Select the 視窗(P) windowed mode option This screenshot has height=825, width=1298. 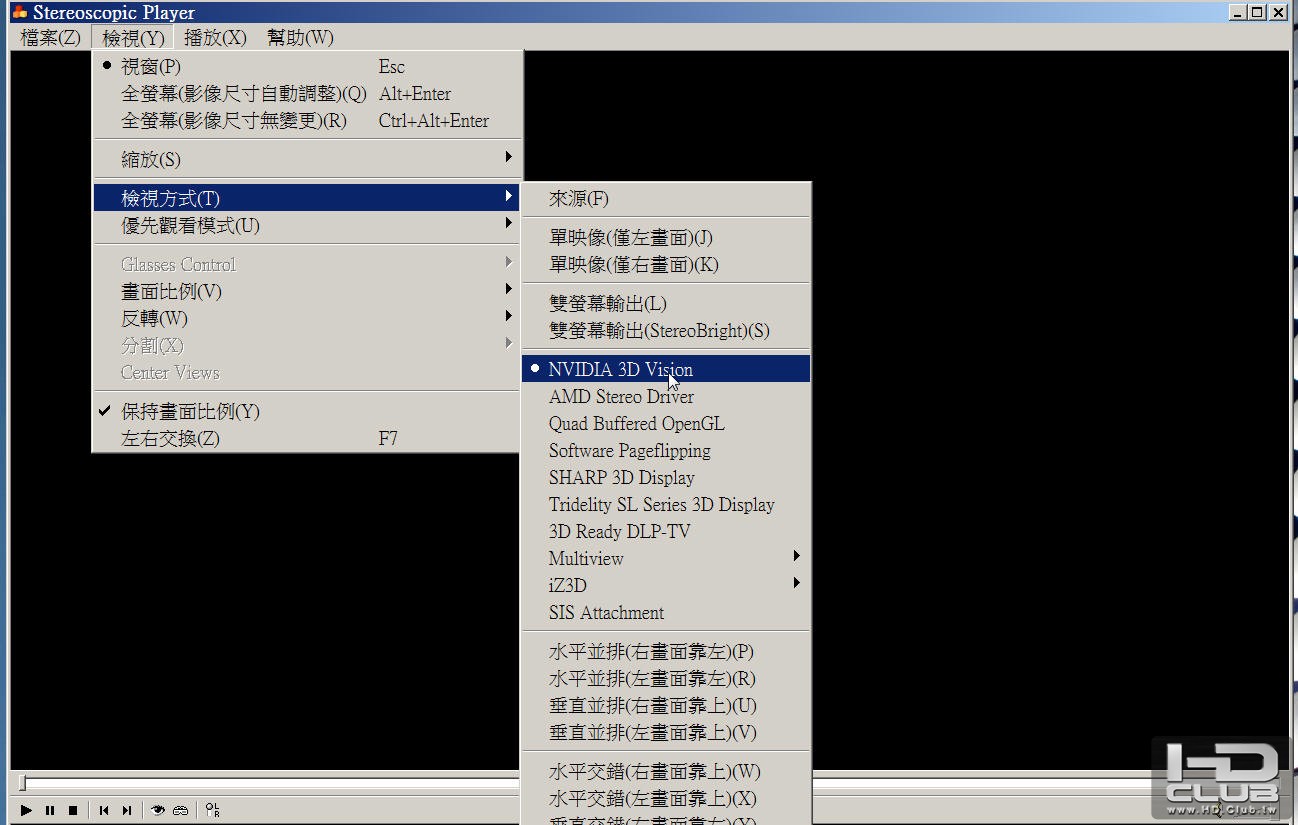pos(307,67)
